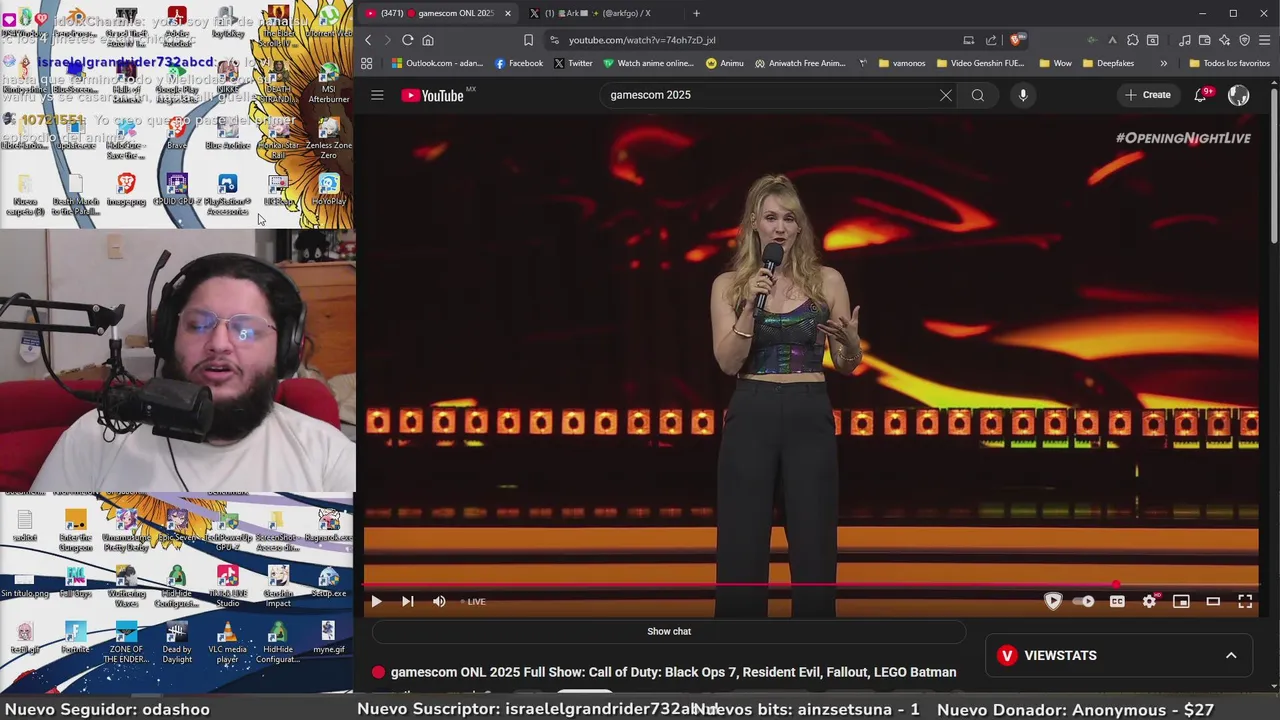Open Brave Shields icon
Screen dimensions: 1280x720
1016,40
